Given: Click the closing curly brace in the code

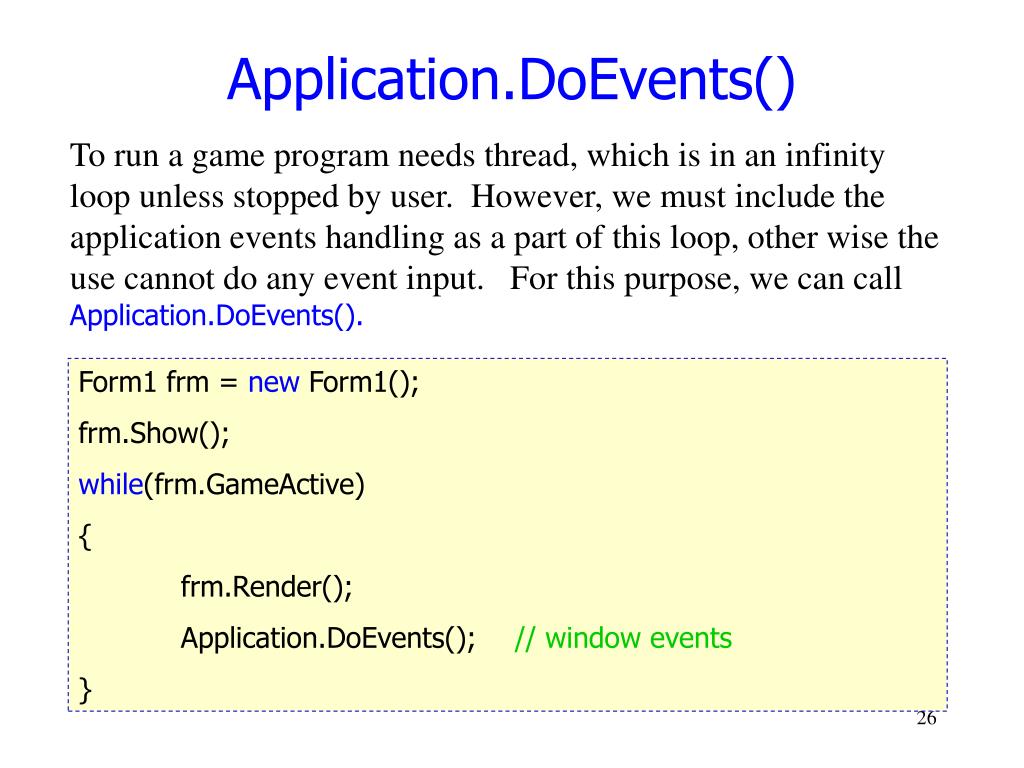Looking at the screenshot, I should point(85,690).
